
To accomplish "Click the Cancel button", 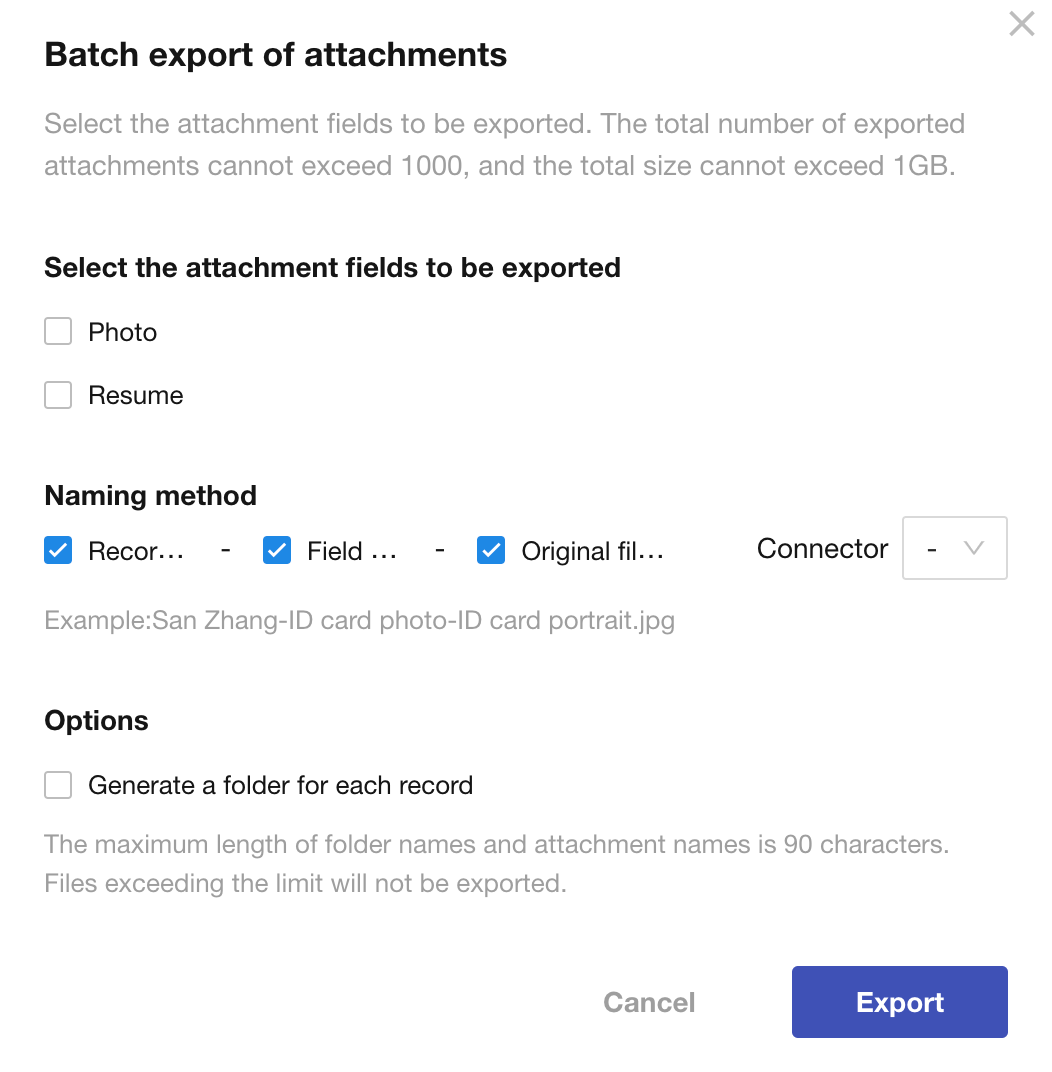I will [x=649, y=1002].
